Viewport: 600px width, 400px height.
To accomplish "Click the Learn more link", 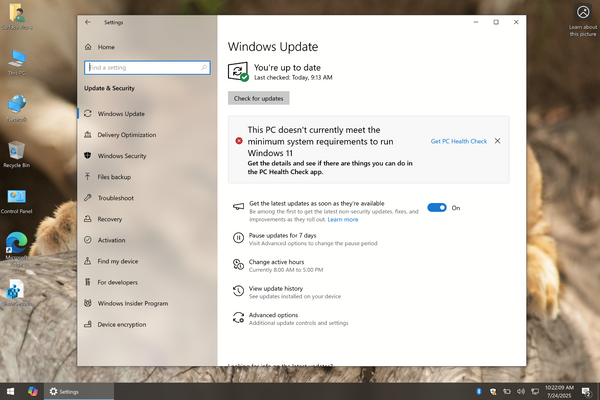I will click(343, 219).
